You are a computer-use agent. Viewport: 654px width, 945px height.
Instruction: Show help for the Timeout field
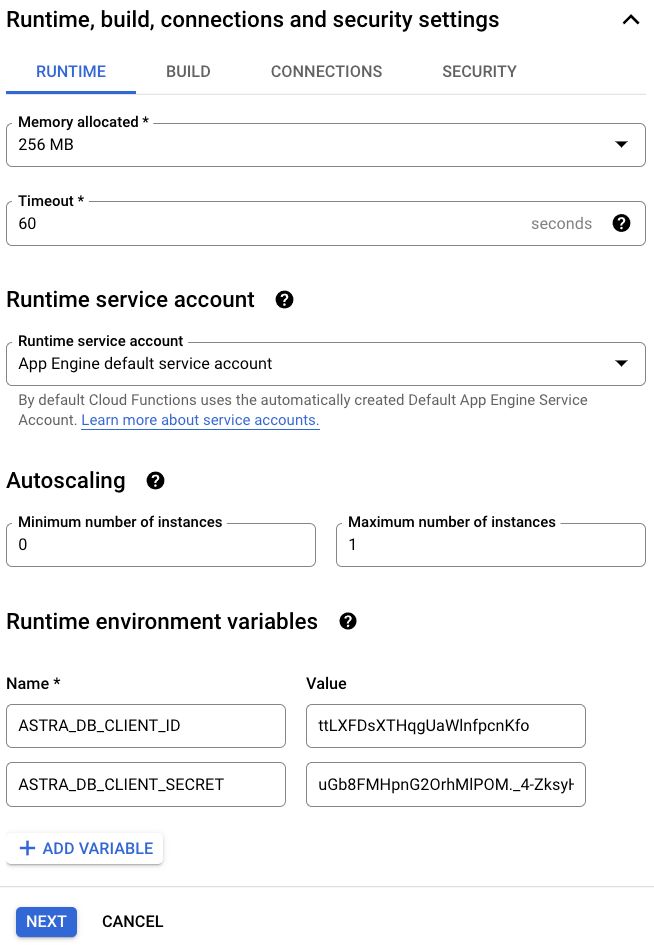pyautogui.click(x=621, y=224)
